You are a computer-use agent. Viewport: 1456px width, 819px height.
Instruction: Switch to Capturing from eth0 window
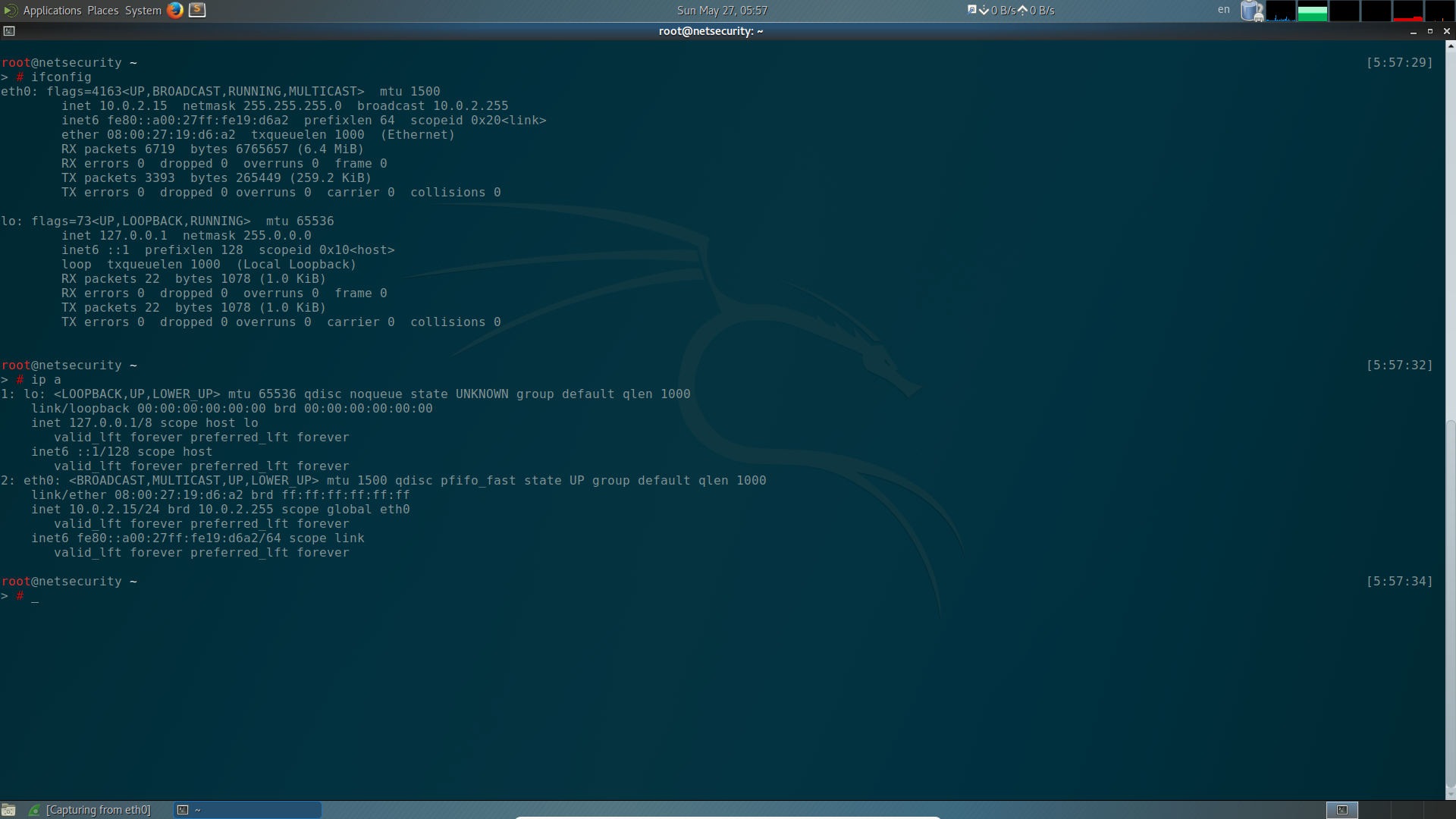[98, 810]
